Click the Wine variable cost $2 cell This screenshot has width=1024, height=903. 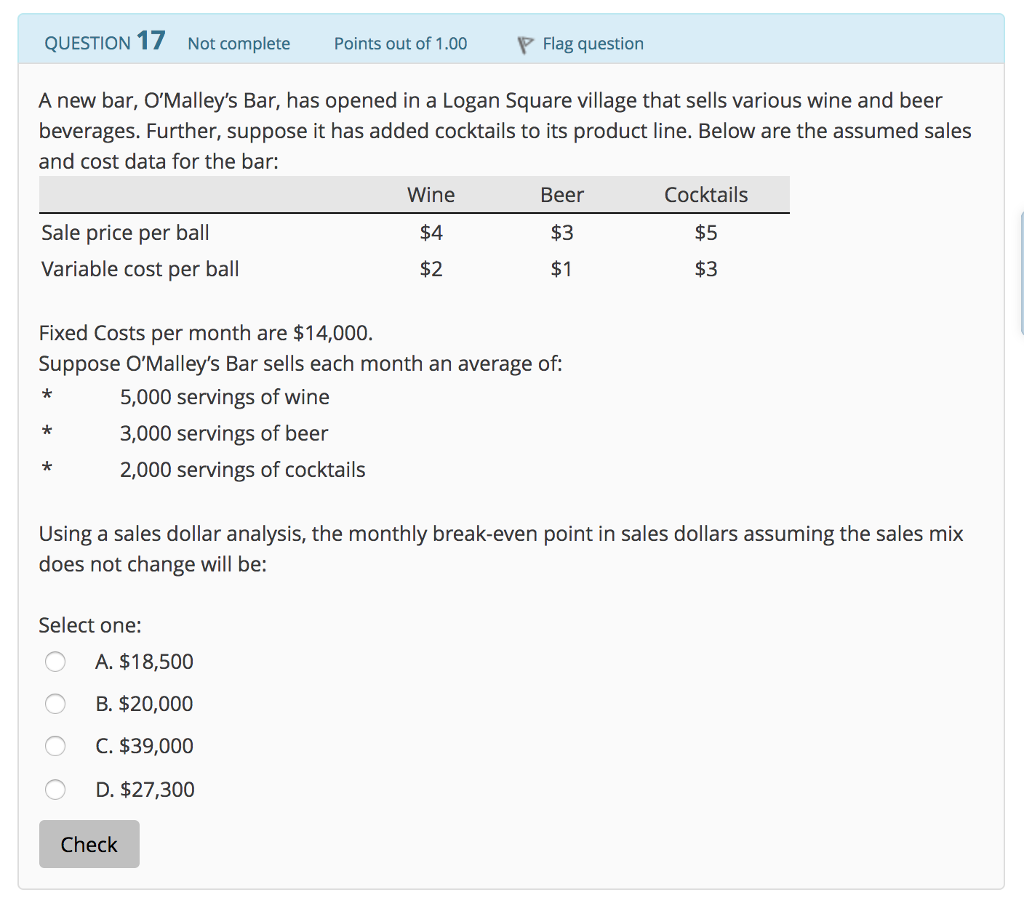click(x=431, y=269)
